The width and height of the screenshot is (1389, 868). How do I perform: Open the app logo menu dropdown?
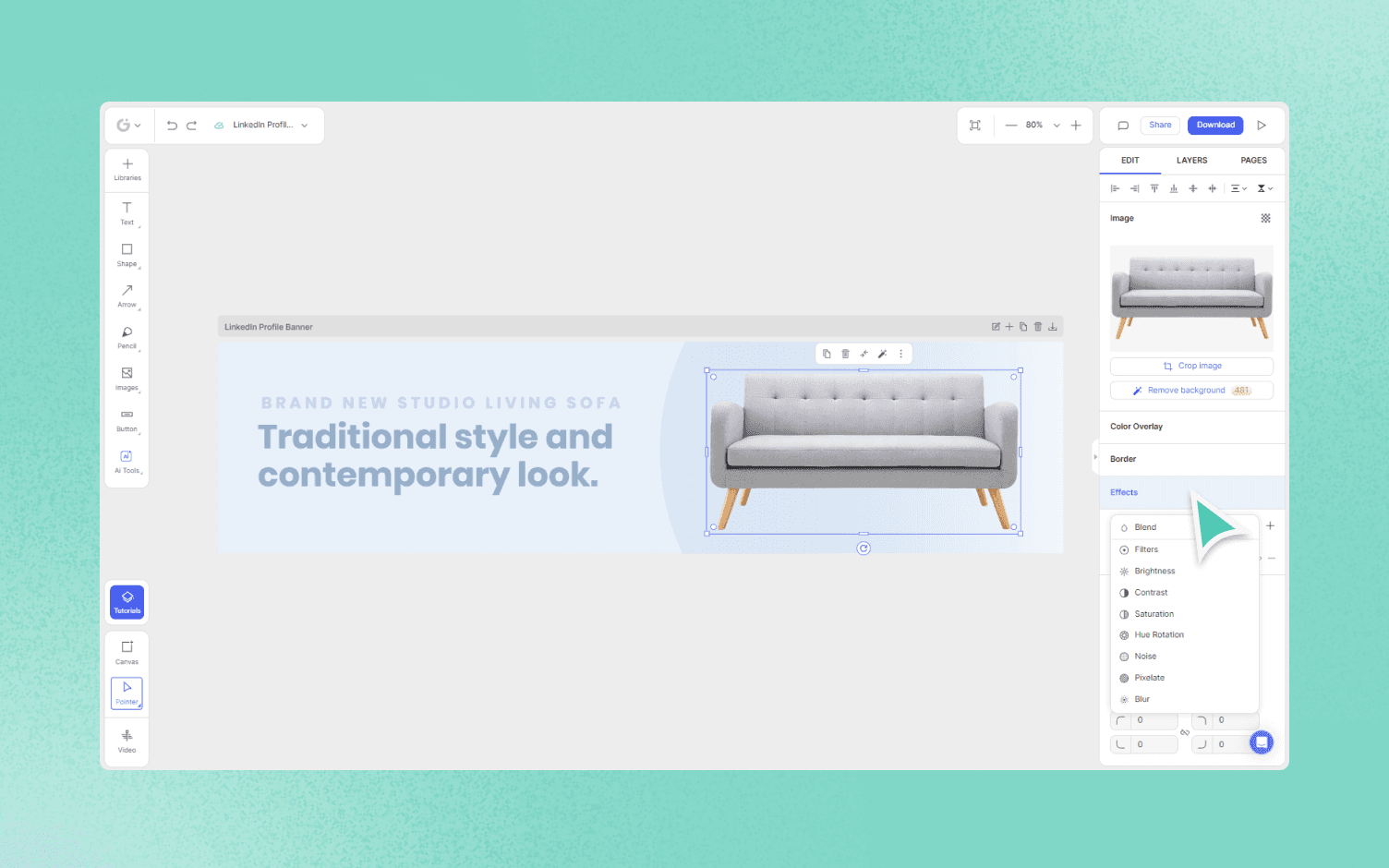pyautogui.click(x=128, y=126)
